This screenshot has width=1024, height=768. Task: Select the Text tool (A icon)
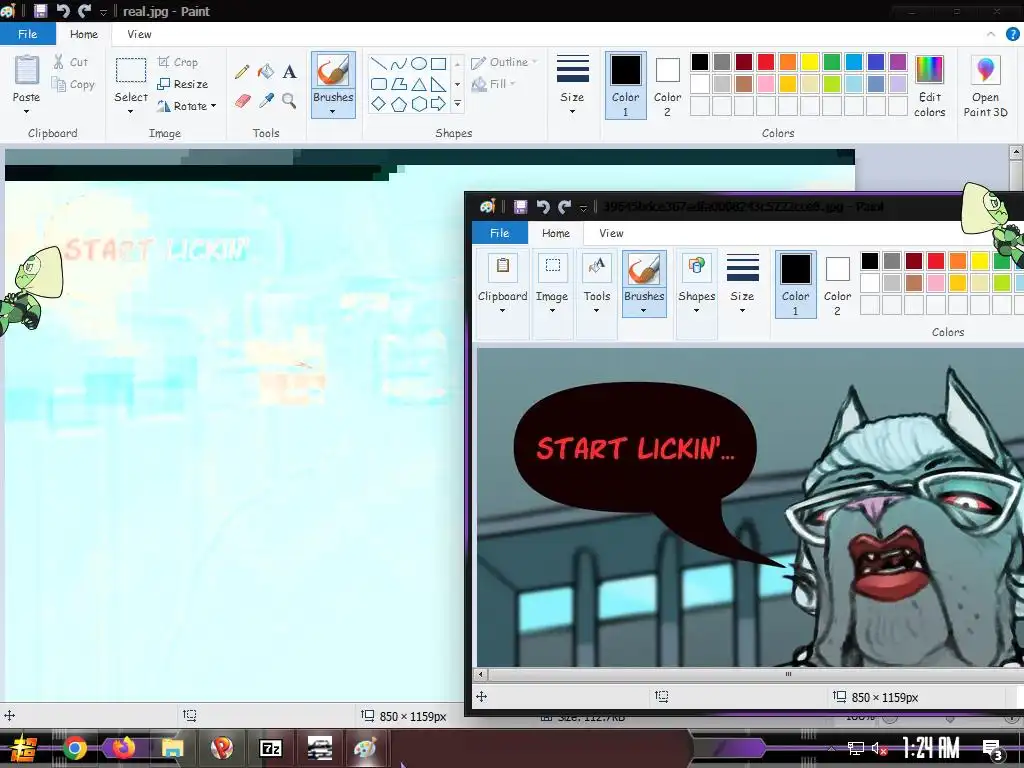289,71
